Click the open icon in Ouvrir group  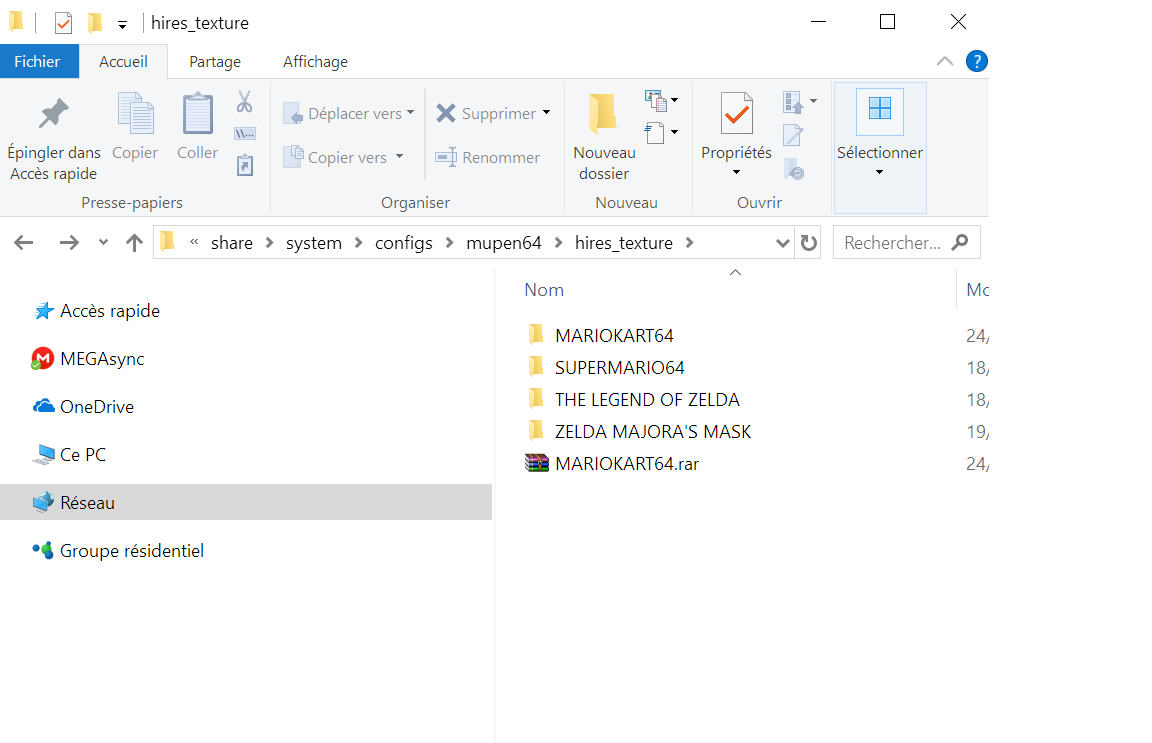[x=793, y=102]
